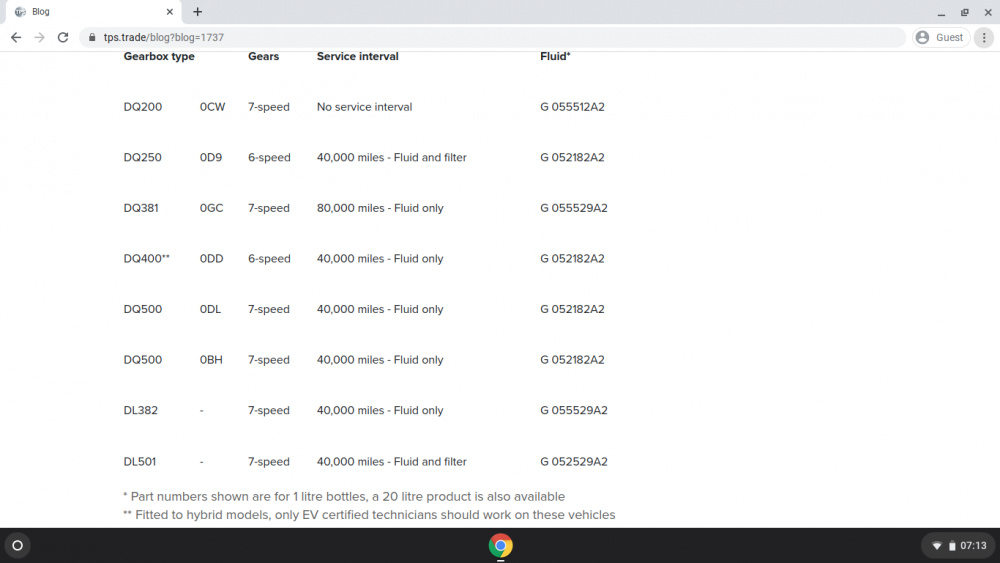Click DQ250 '40,000 miles - Fluid and filter'
Viewport: 1000px width, 563px height.
pos(392,157)
